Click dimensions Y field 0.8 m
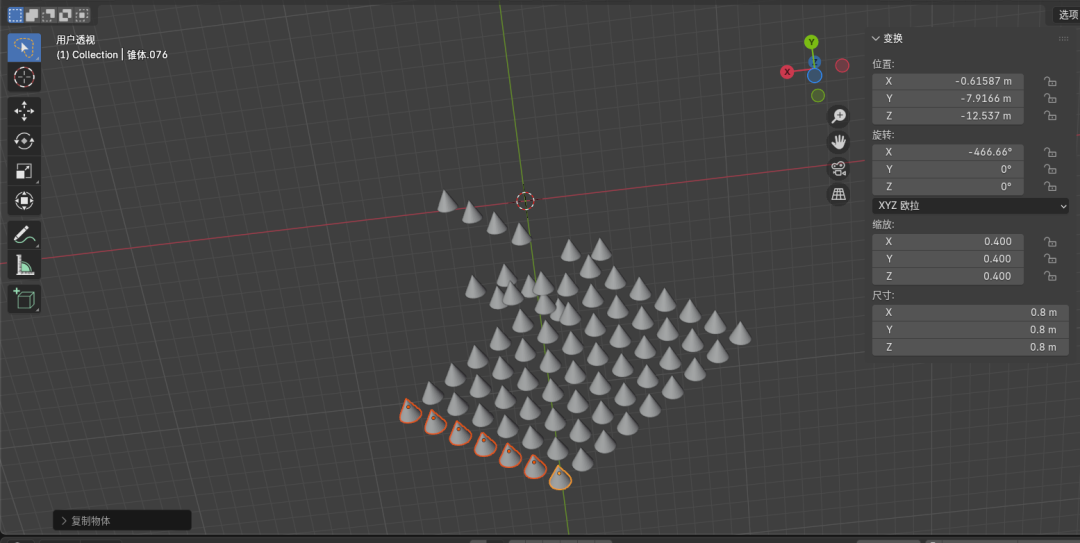The width and height of the screenshot is (1080, 543). pyautogui.click(x=970, y=330)
